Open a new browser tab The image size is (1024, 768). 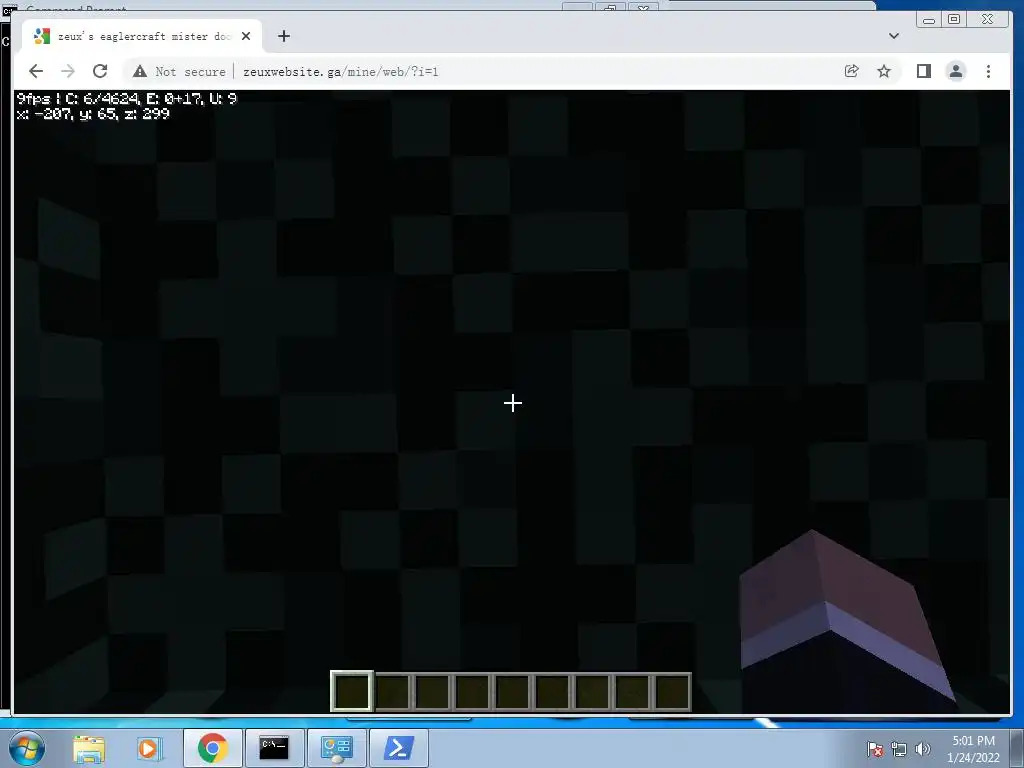coord(283,36)
